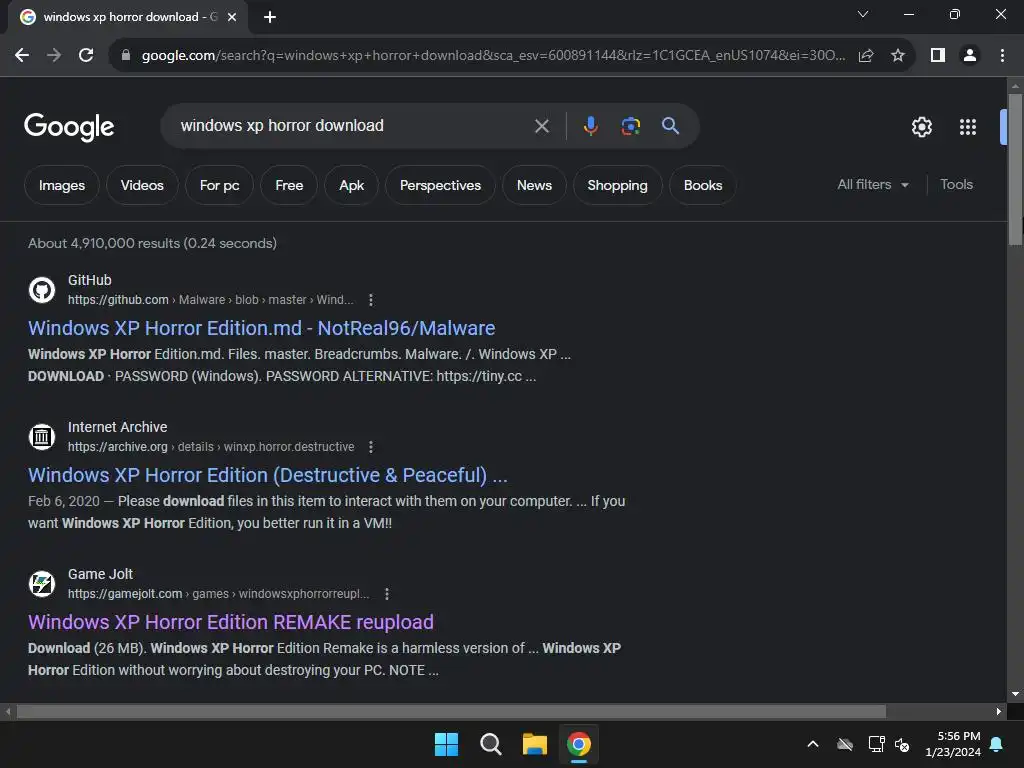This screenshot has width=1024, height=768.
Task: Switch to Perspectives results
Action: [x=440, y=185]
